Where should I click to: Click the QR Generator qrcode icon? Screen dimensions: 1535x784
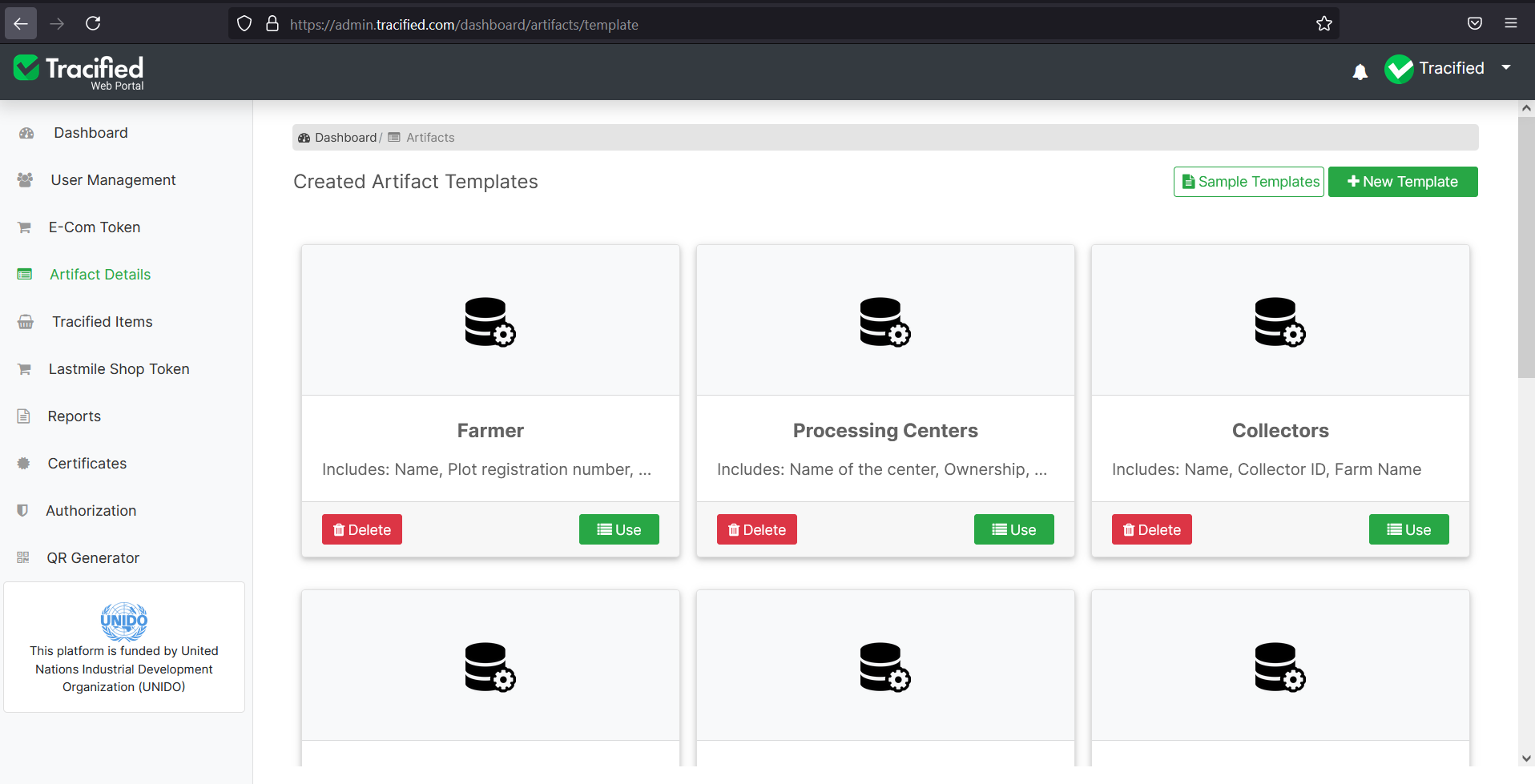22,558
